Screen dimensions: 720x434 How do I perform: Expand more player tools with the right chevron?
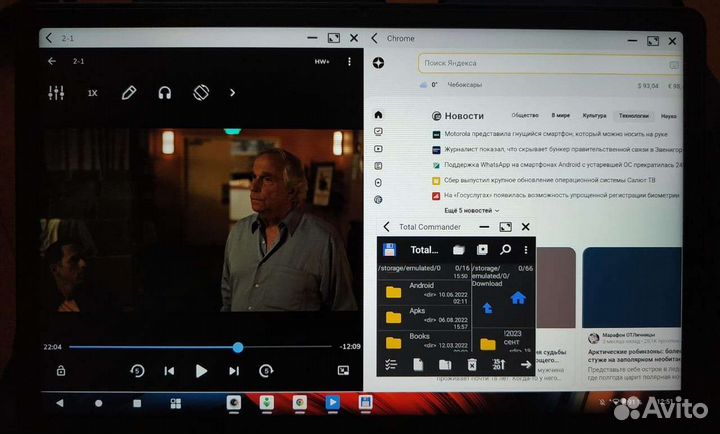(x=233, y=93)
